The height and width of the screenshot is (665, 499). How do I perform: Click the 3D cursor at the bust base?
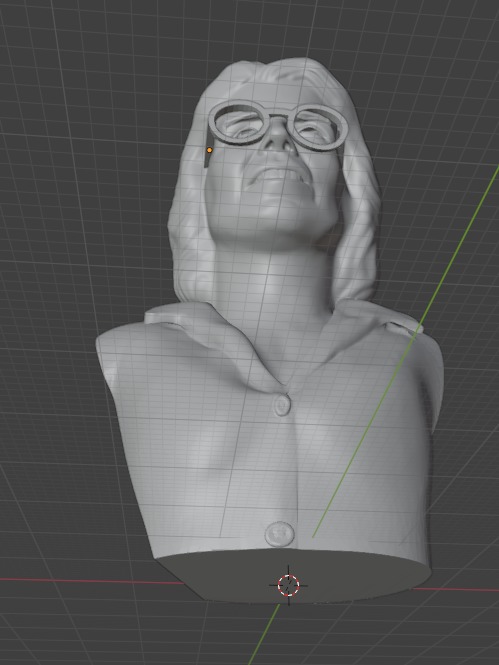point(289,585)
